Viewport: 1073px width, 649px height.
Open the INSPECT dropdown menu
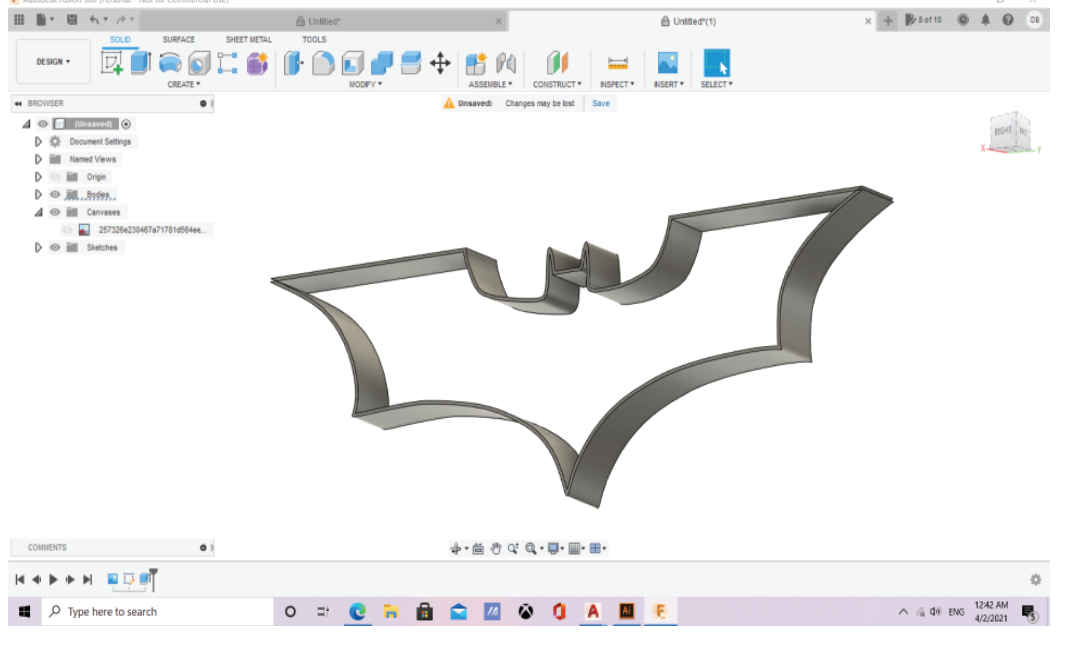click(617, 85)
